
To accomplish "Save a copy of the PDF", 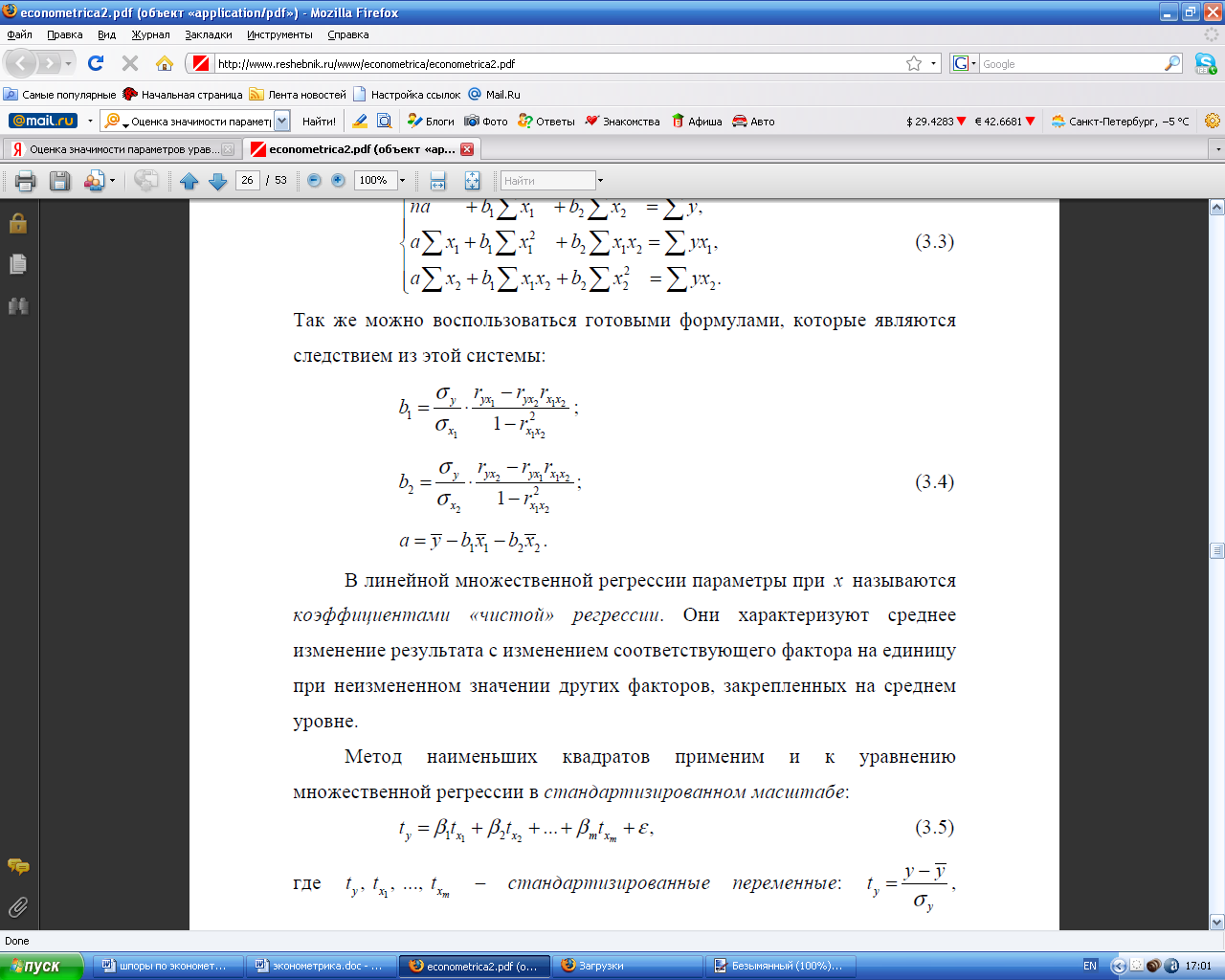I will click(59, 180).
